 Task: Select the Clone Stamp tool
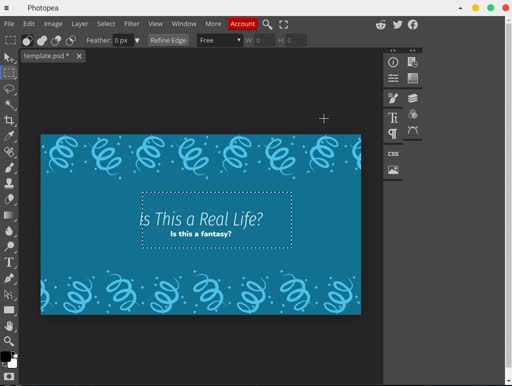click(9, 183)
